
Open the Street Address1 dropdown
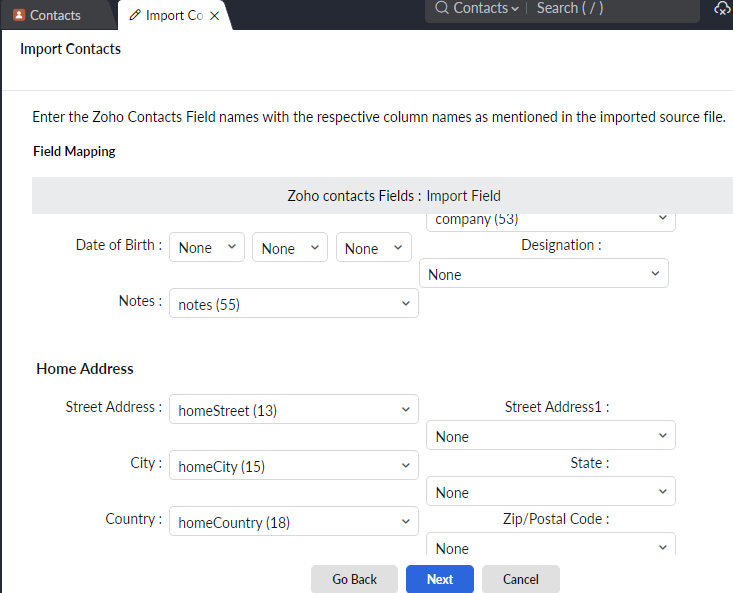click(x=551, y=436)
